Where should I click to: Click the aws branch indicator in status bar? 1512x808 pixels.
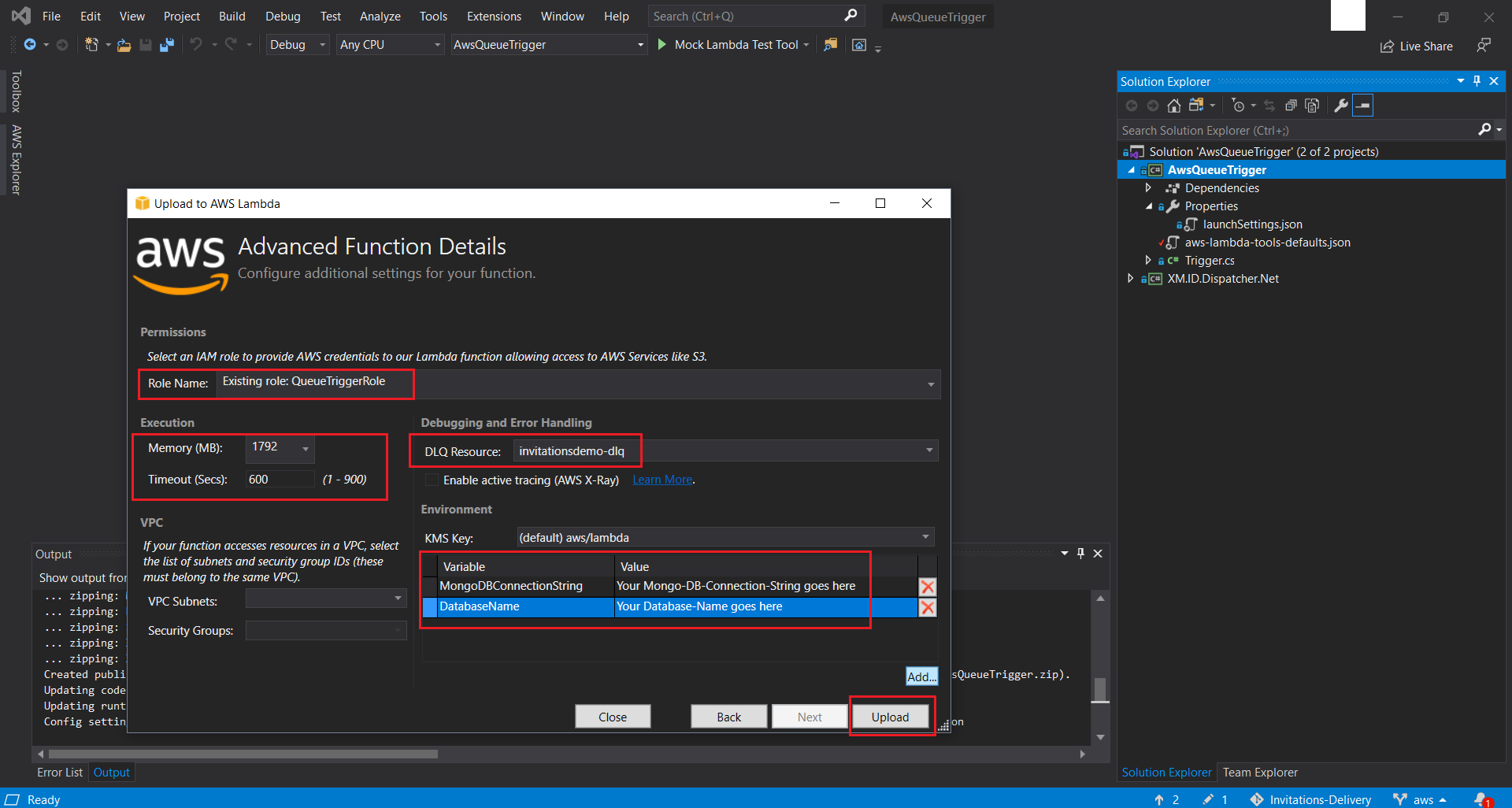[x=1420, y=799]
